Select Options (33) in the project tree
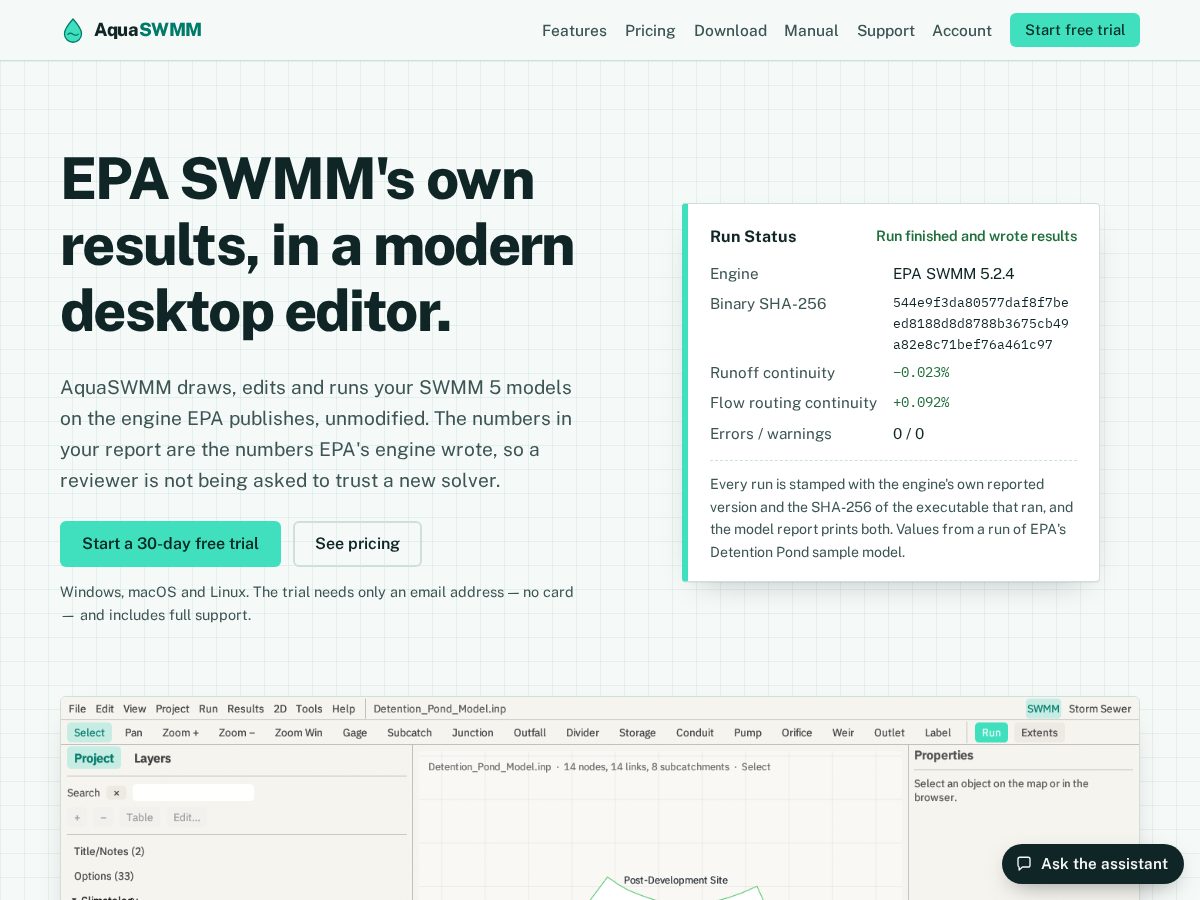1200x900 pixels. [104, 876]
